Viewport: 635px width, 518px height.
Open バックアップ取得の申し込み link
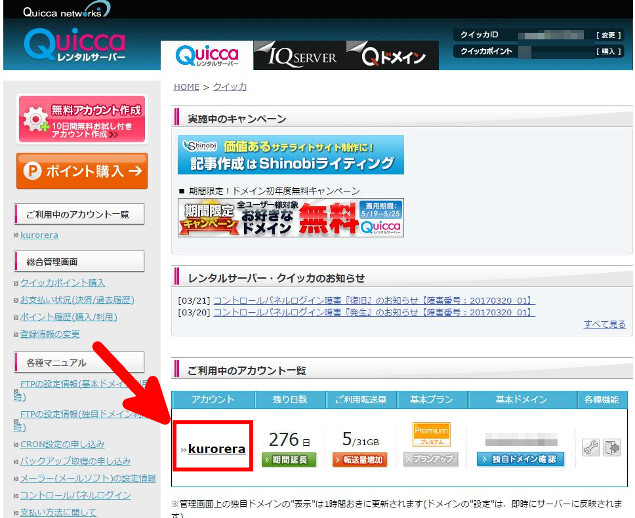tap(75, 461)
